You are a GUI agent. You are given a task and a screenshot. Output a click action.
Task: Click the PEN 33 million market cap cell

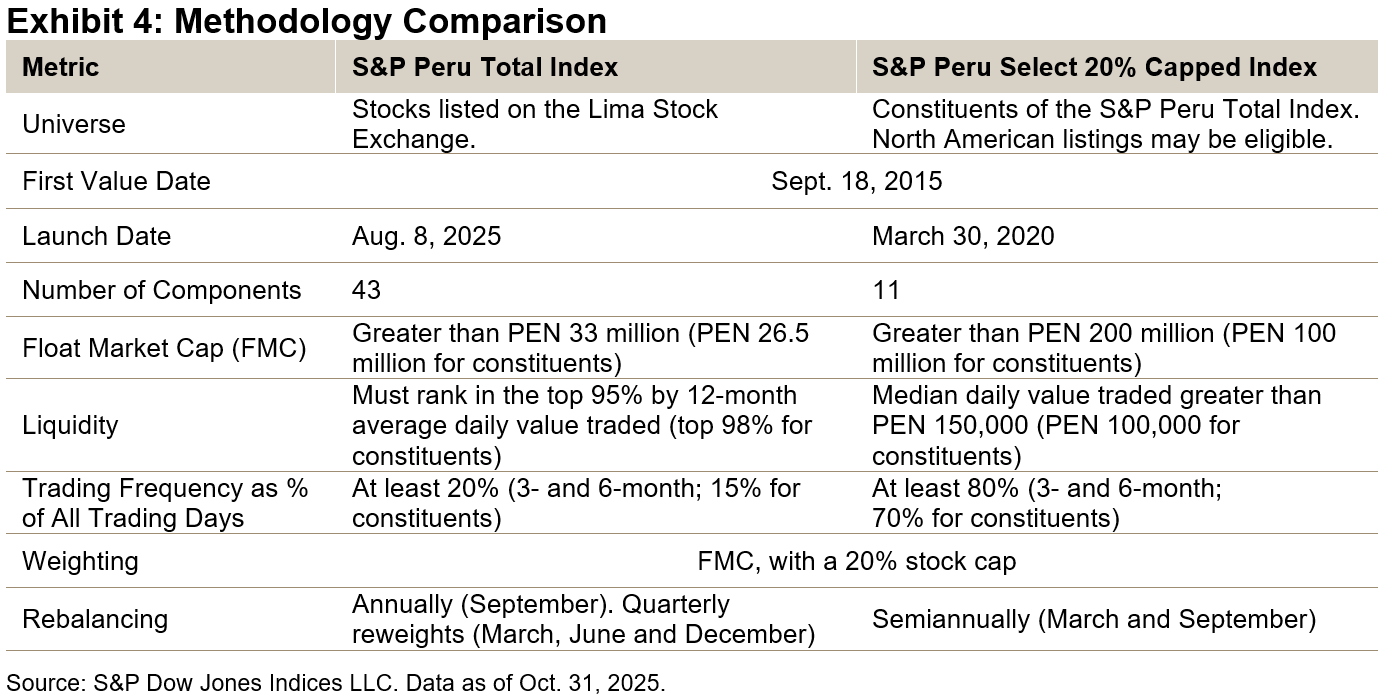coord(580,347)
